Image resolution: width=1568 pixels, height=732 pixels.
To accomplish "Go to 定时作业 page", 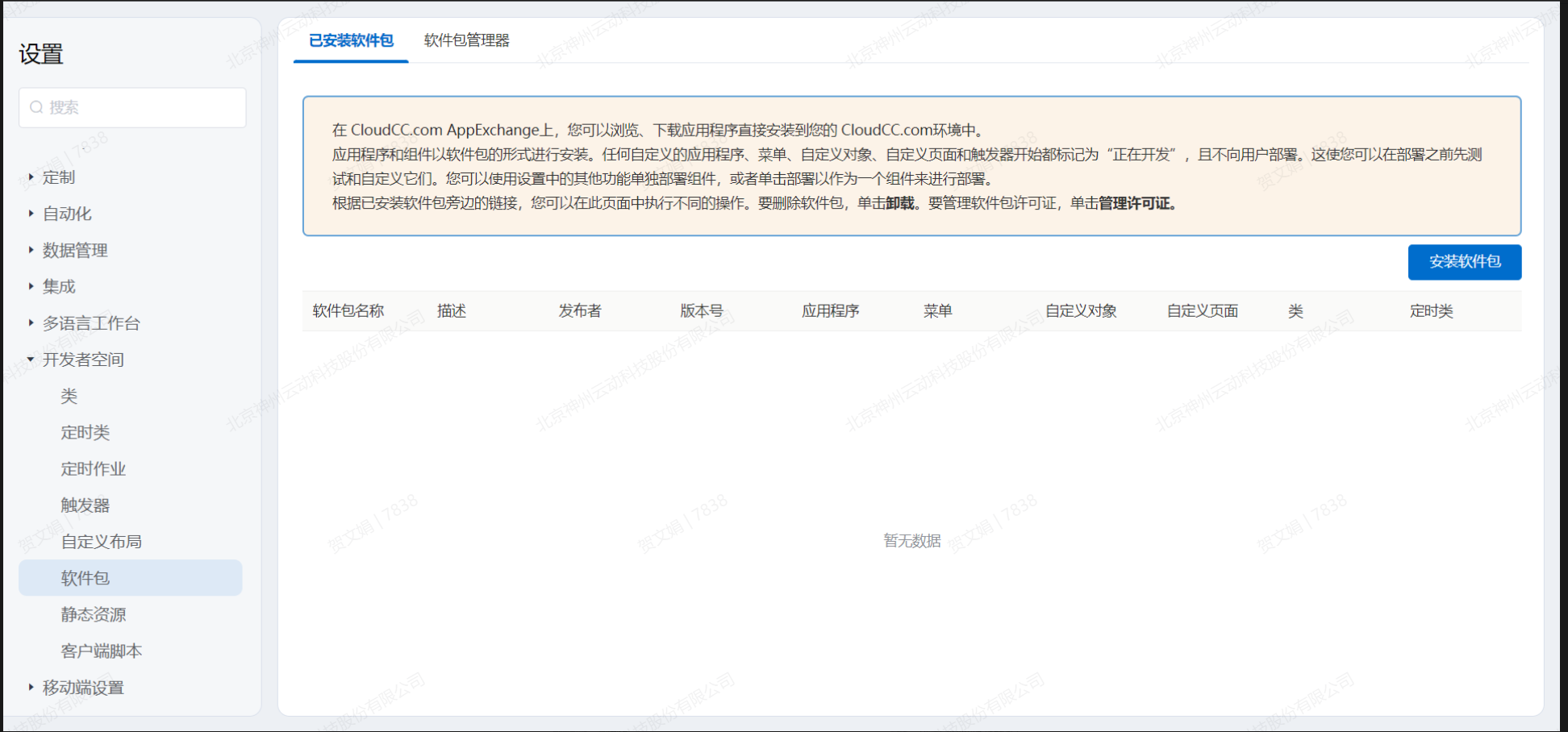I will pyautogui.click(x=93, y=468).
